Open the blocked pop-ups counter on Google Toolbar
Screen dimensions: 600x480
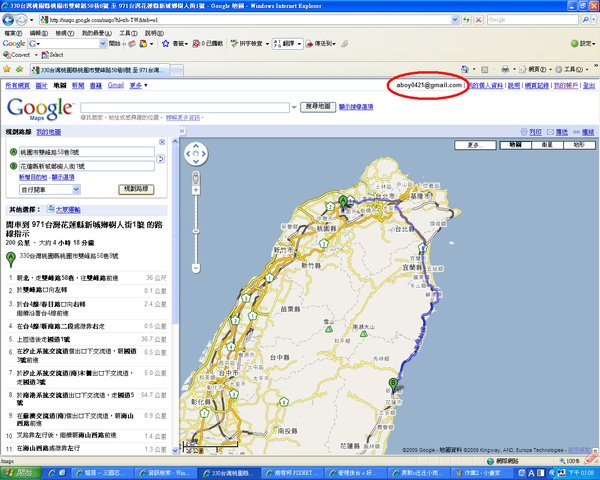pos(208,44)
